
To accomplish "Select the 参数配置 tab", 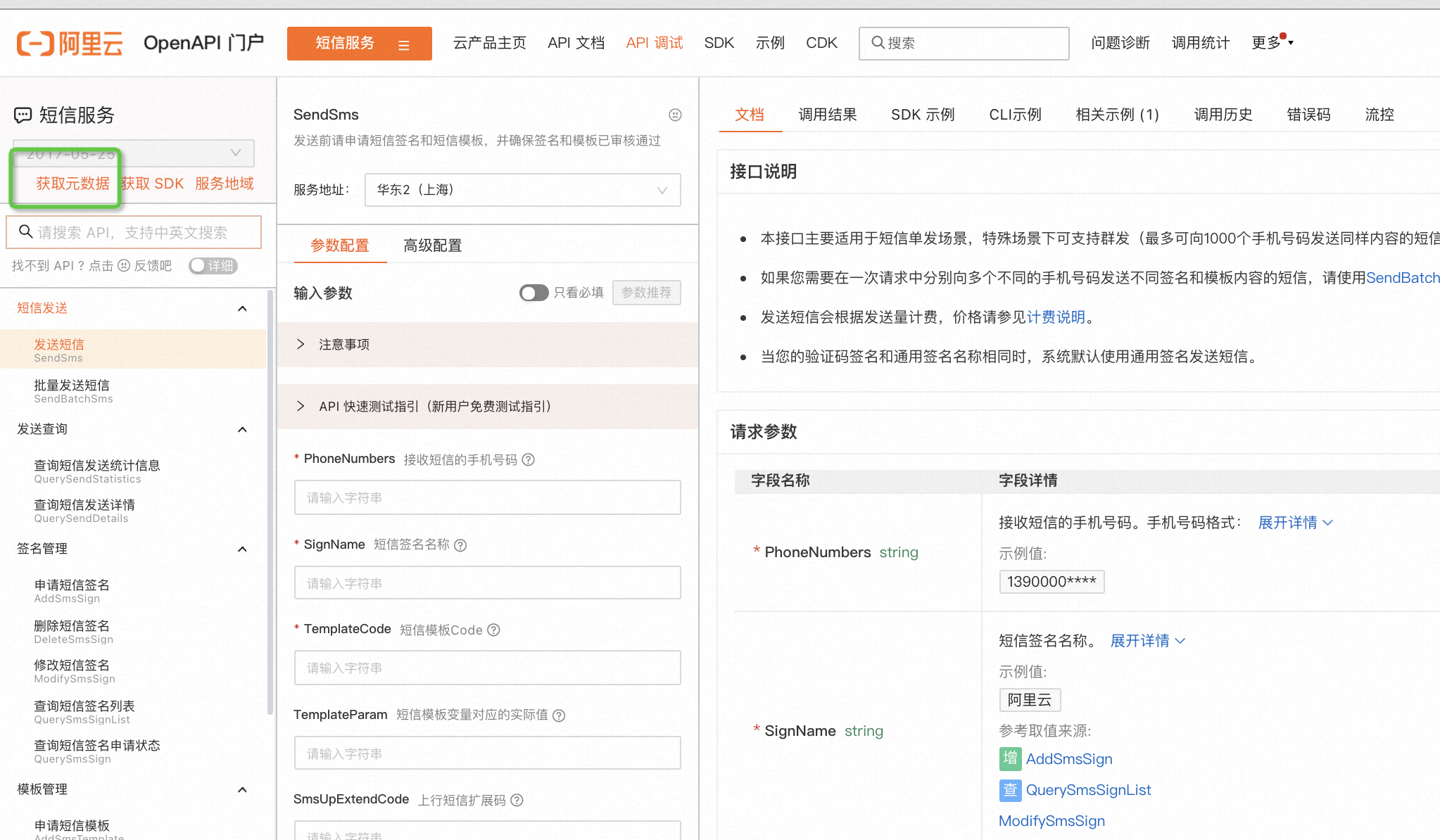I will [340, 246].
